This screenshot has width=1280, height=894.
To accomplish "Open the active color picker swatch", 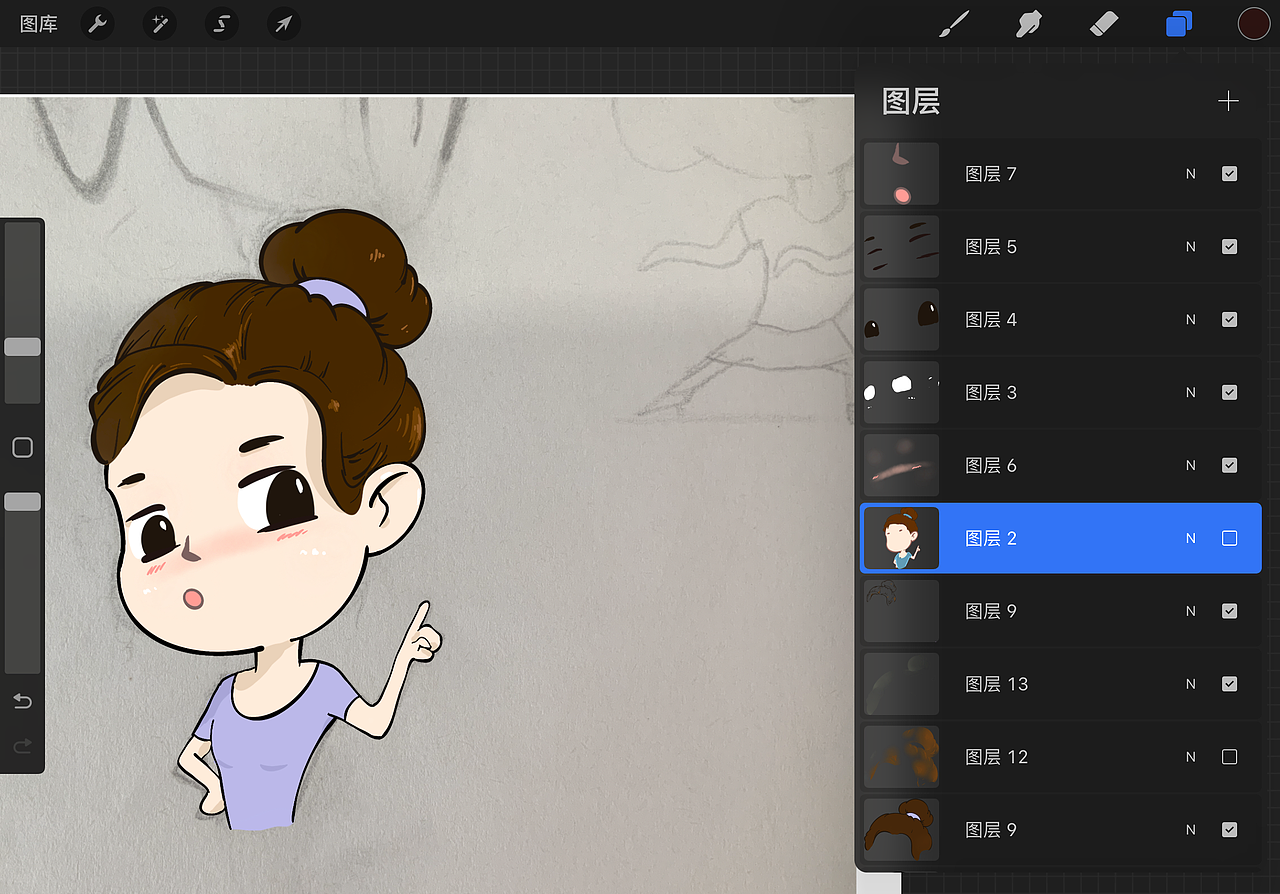I will (x=1254, y=24).
